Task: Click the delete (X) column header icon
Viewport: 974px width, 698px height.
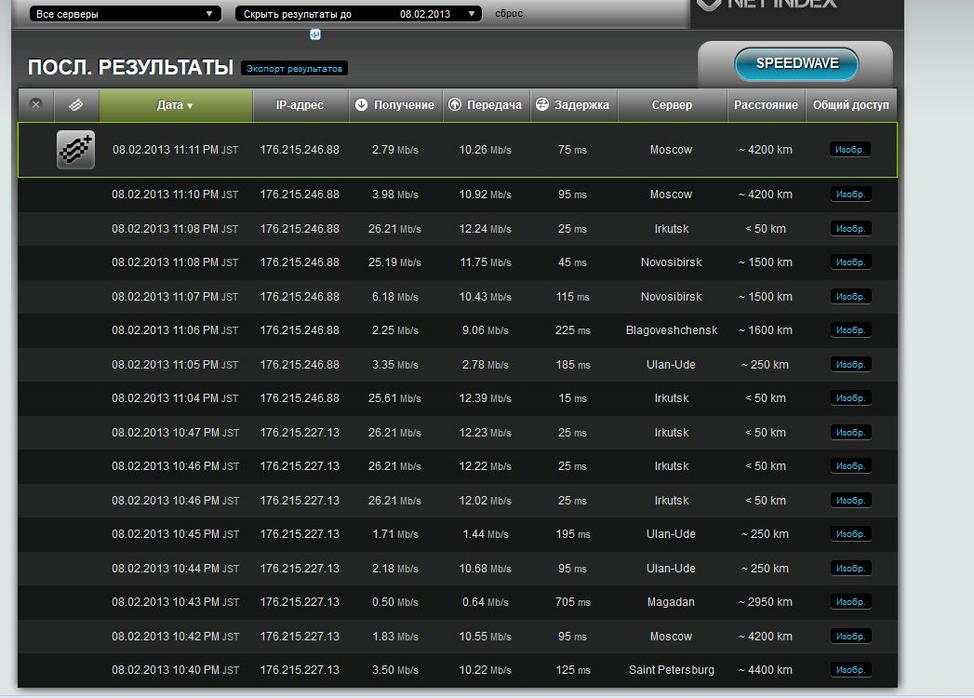Action: click(36, 104)
